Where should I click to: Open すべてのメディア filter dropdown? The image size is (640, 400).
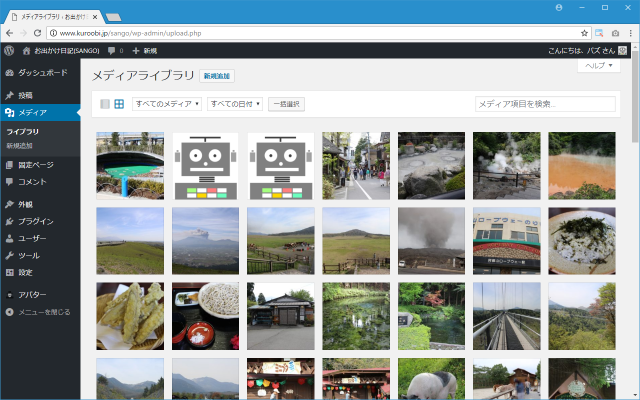(167, 104)
